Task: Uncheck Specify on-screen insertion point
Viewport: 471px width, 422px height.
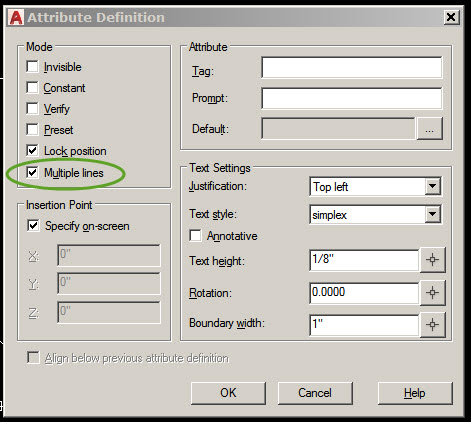Action: click(x=33, y=226)
